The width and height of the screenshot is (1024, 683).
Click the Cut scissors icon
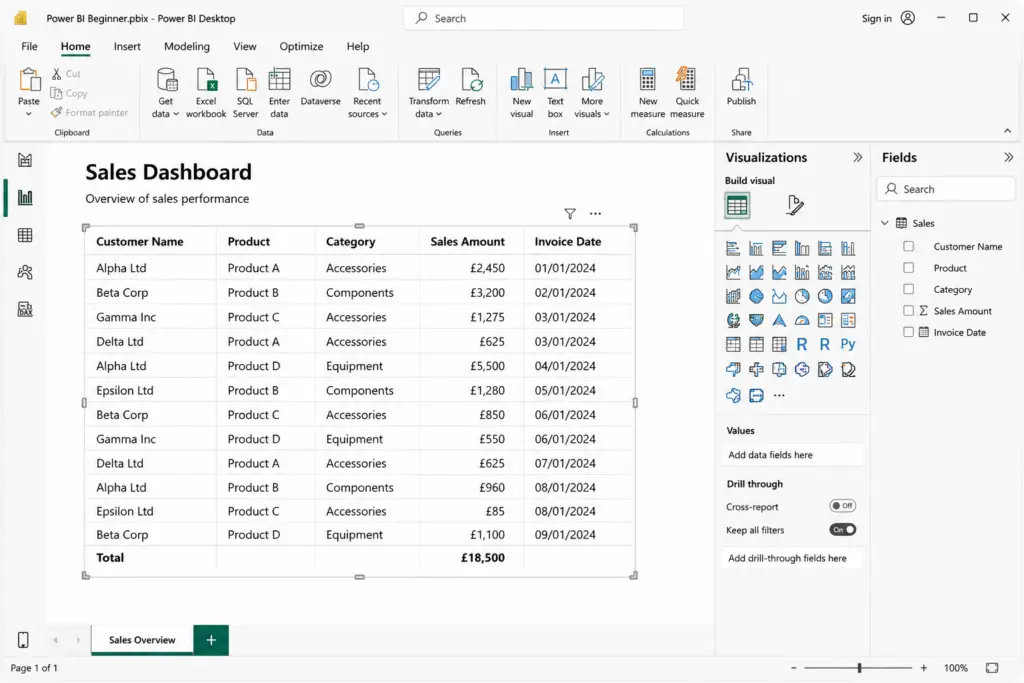click(x=57, y=74)
